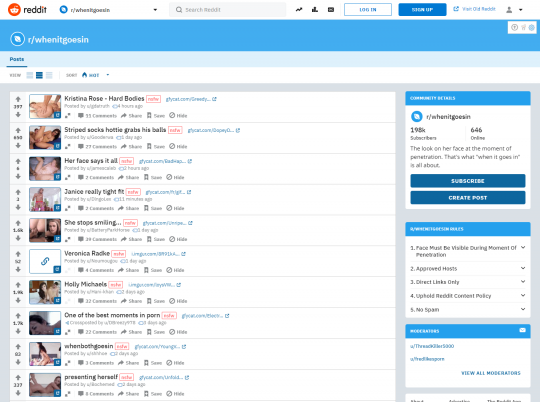
Task: Open the All bar-chart icon
Action: [x=315, y=10]
